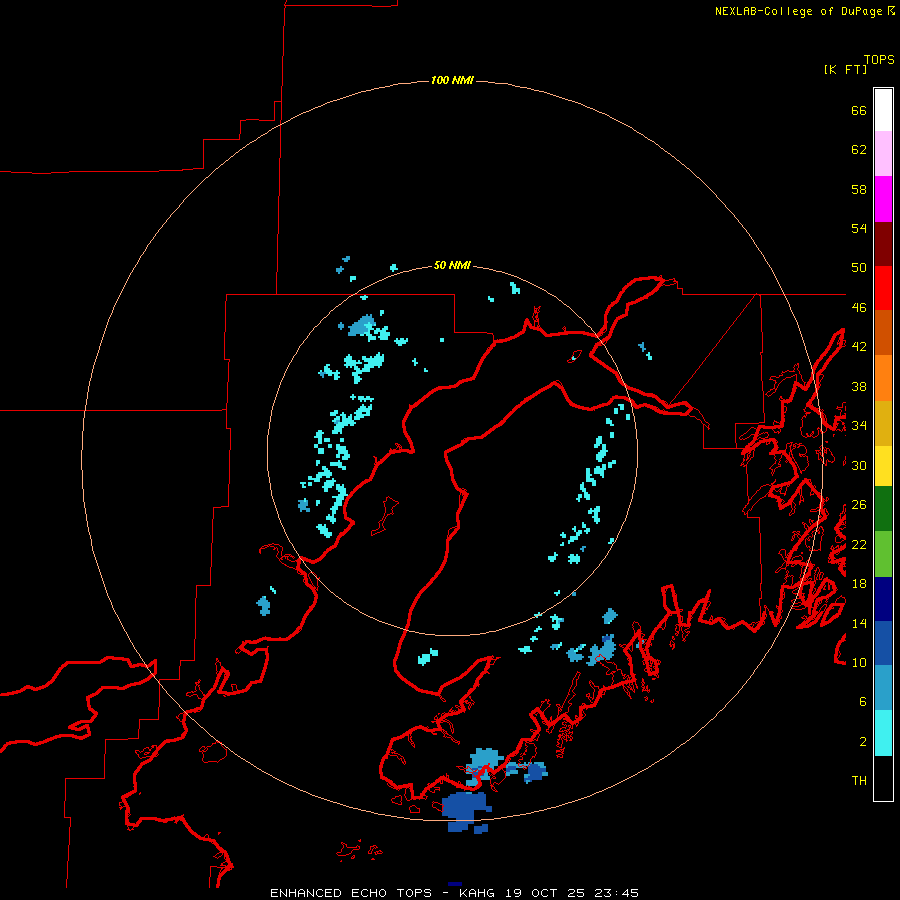The width and height of the screenshot is (900, 900).
Task: Choose the mustard gold legend swatch
Action: [883, 423]
